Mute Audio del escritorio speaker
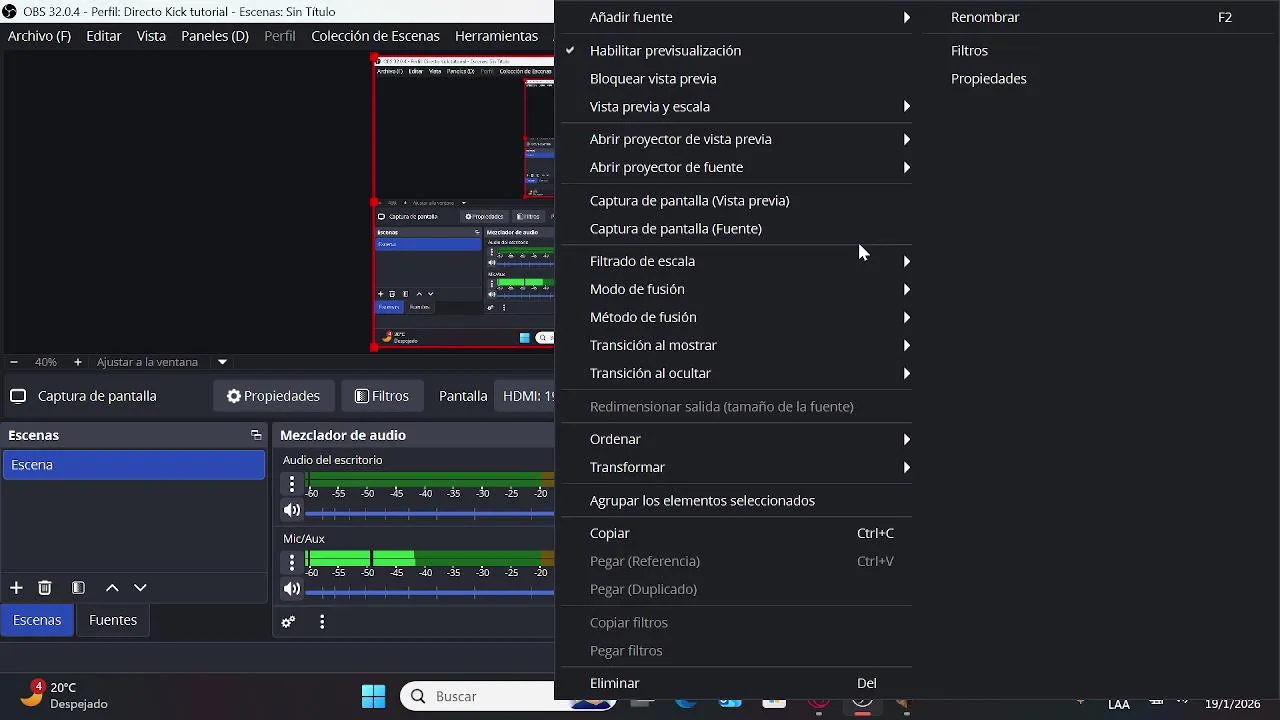1280x720 pixels. [292, 511]
